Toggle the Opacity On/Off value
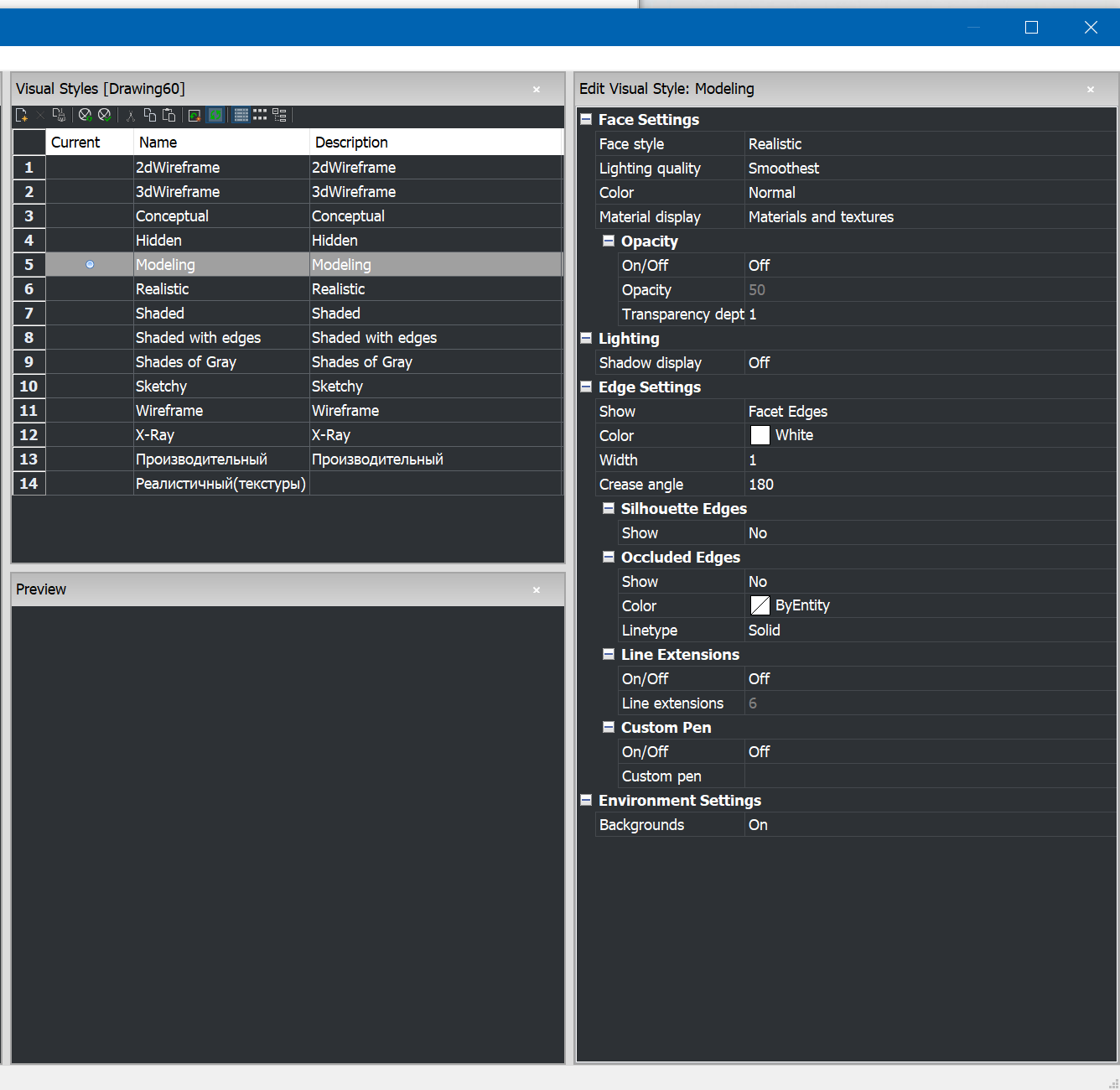This screenshot has width=1120, height=1090. pos(759,266)
